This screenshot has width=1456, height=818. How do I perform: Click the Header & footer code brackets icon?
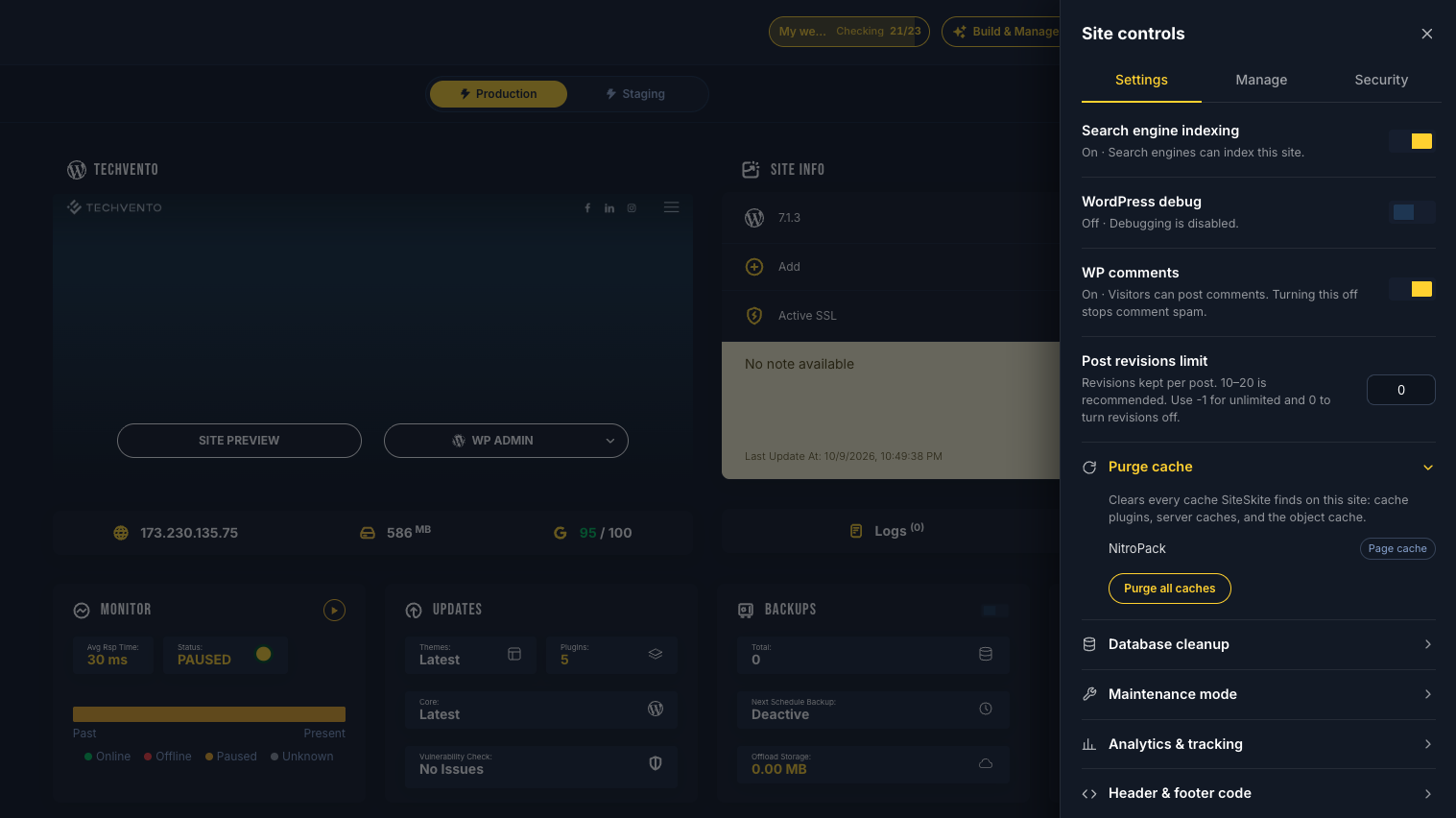pos(1089,794)
